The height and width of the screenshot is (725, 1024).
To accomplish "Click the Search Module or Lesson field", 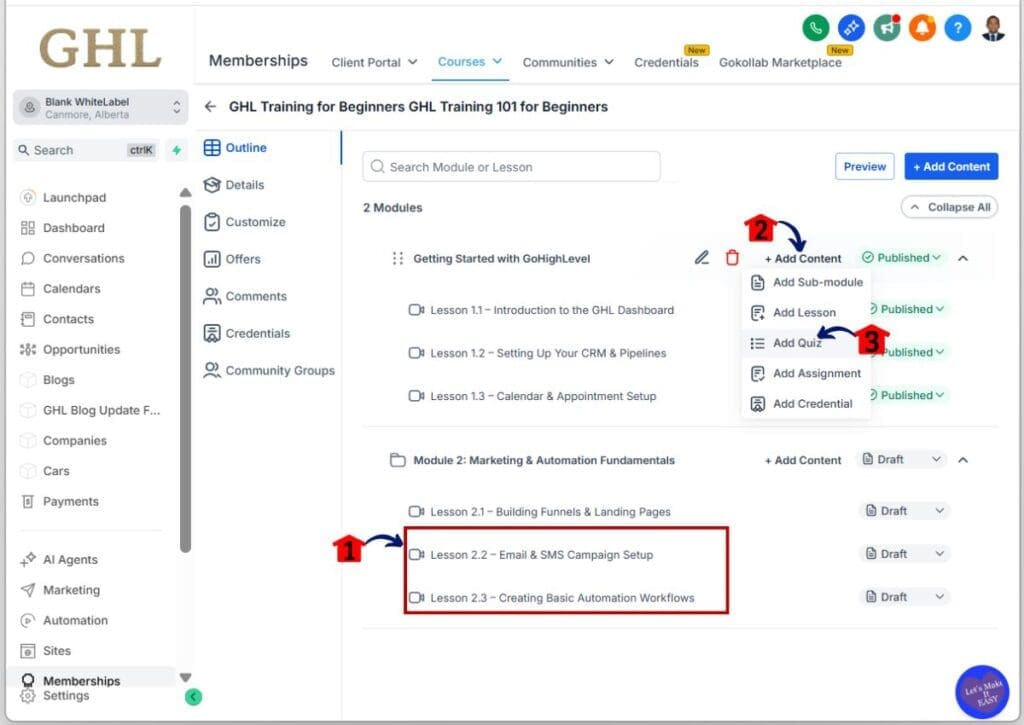I will [x=510, y=166].
